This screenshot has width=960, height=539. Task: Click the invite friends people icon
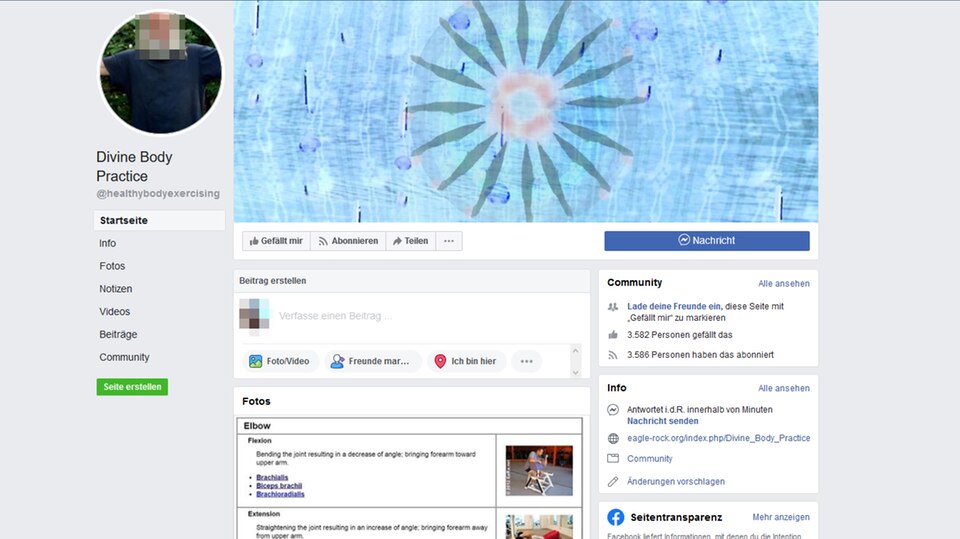tap(613, 307)
